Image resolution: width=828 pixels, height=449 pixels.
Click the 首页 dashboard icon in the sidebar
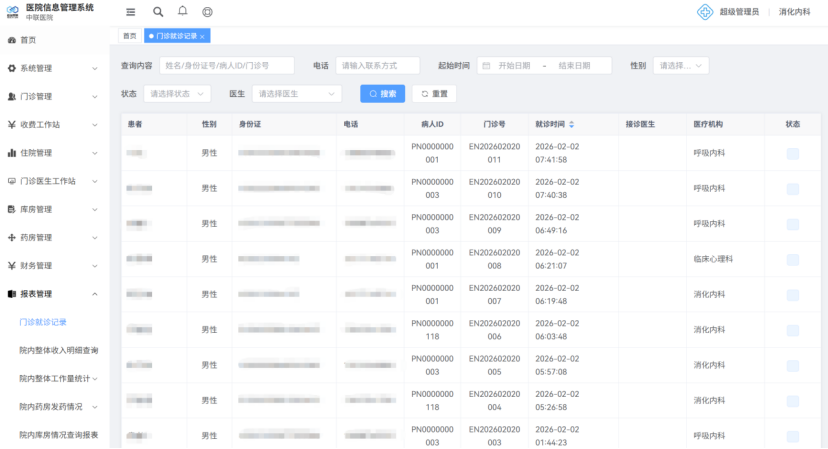pyautogui.click(x=12, y=40)
